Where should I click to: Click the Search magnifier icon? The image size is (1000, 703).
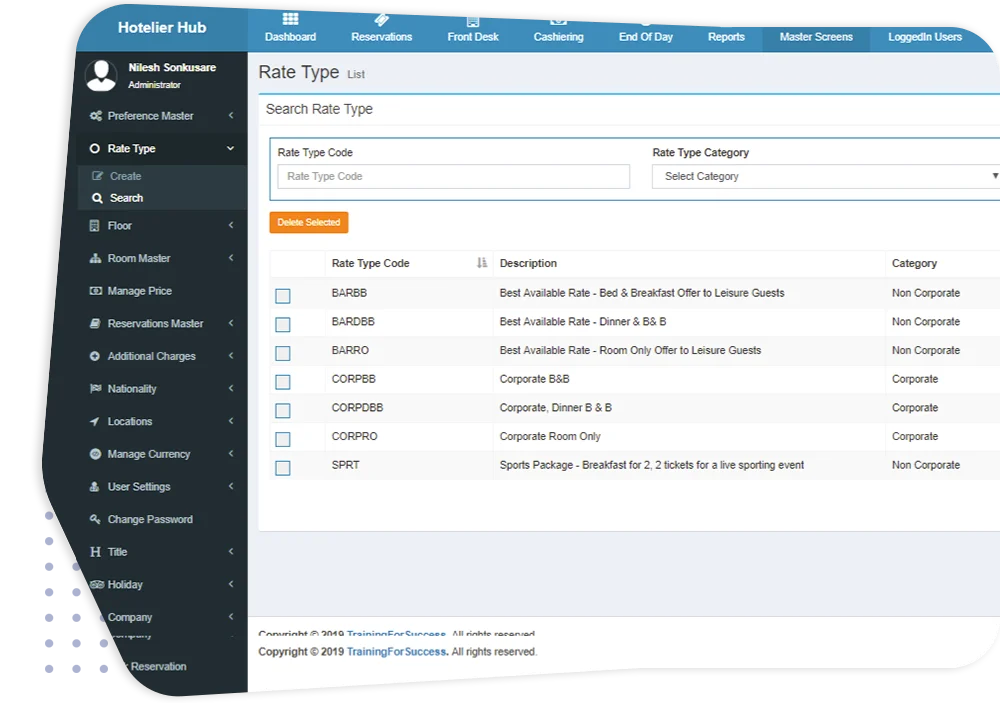pyautogui.click(x=97, y=198)
